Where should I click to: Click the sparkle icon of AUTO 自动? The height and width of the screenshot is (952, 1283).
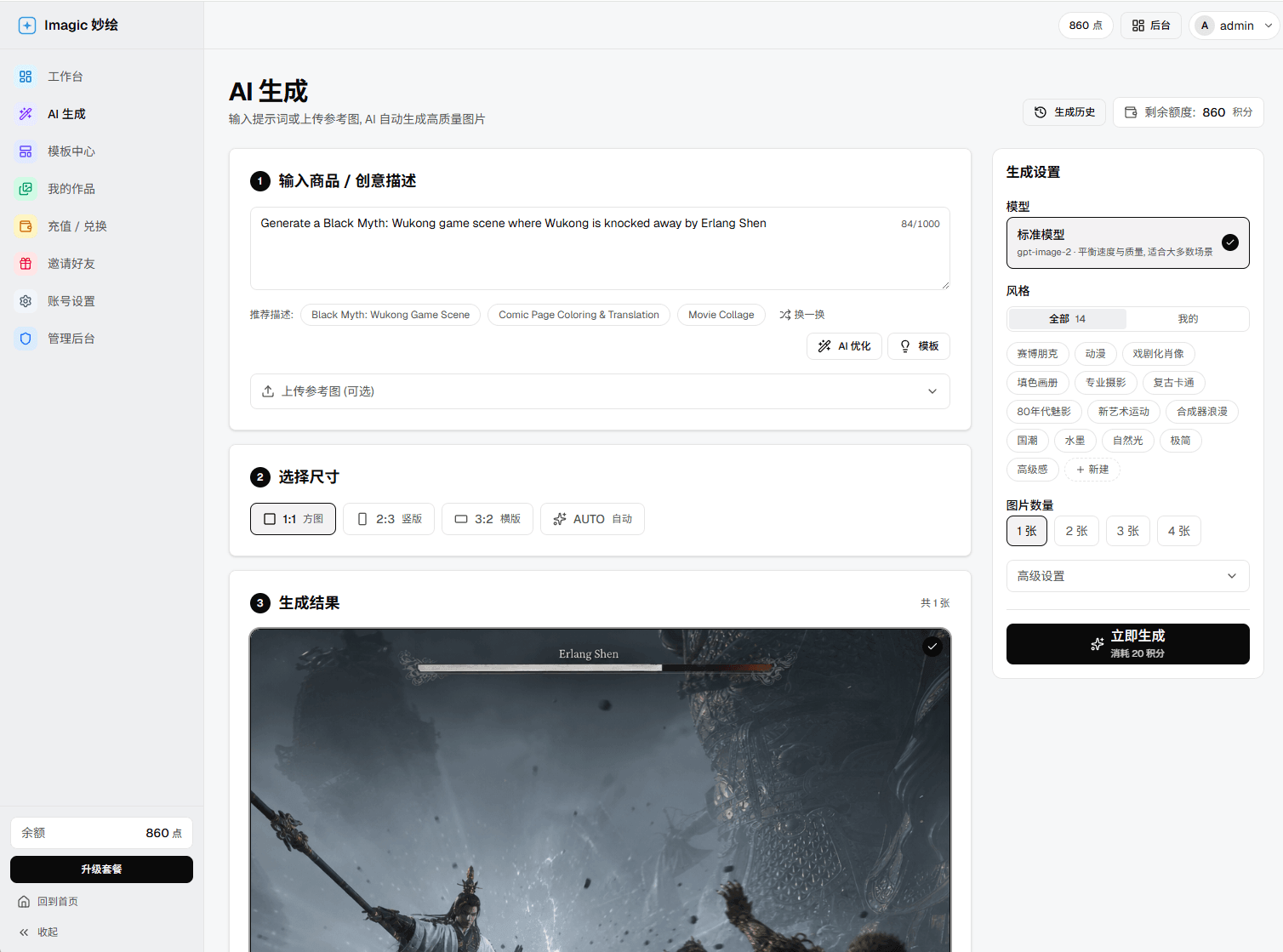(560, 519)
